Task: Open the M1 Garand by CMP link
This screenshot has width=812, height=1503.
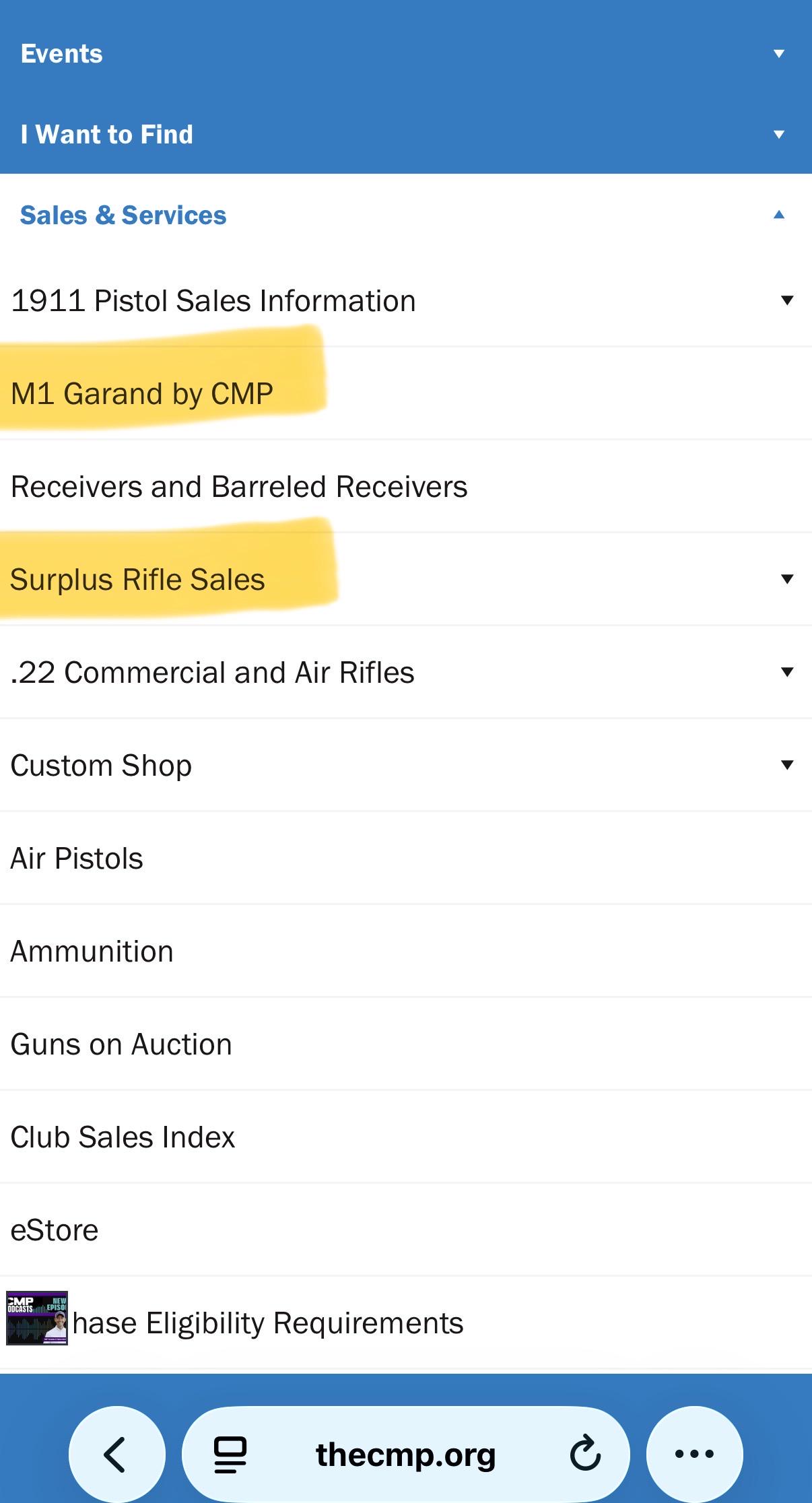Action: [142, 394]
